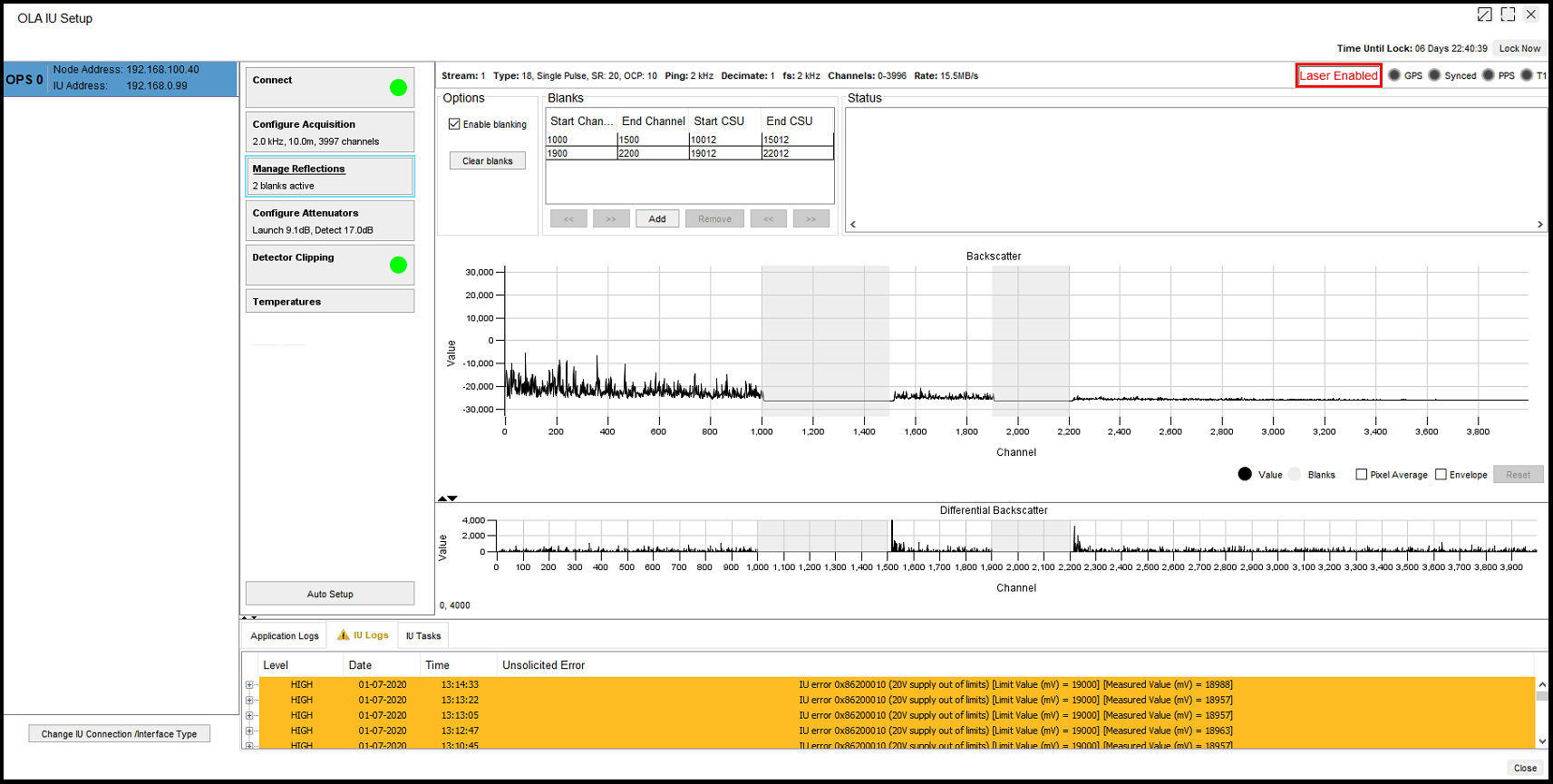Tick the Envelope checkbox

1441,475
